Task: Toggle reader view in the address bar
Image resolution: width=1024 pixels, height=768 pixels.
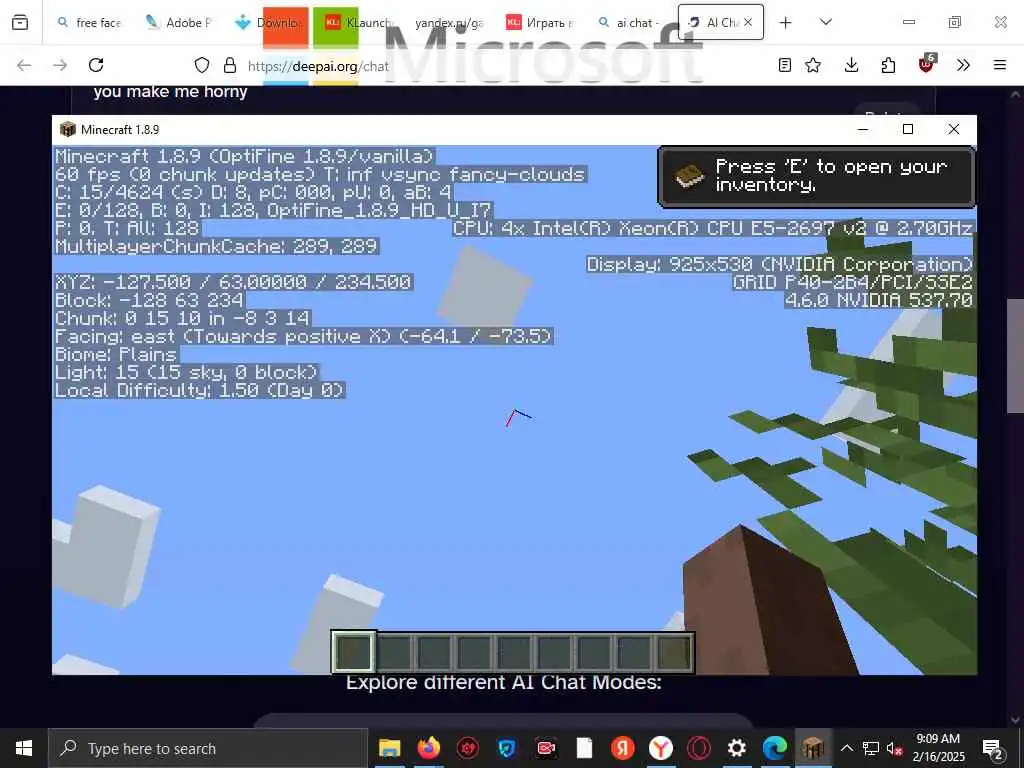Action: [785, 65]
